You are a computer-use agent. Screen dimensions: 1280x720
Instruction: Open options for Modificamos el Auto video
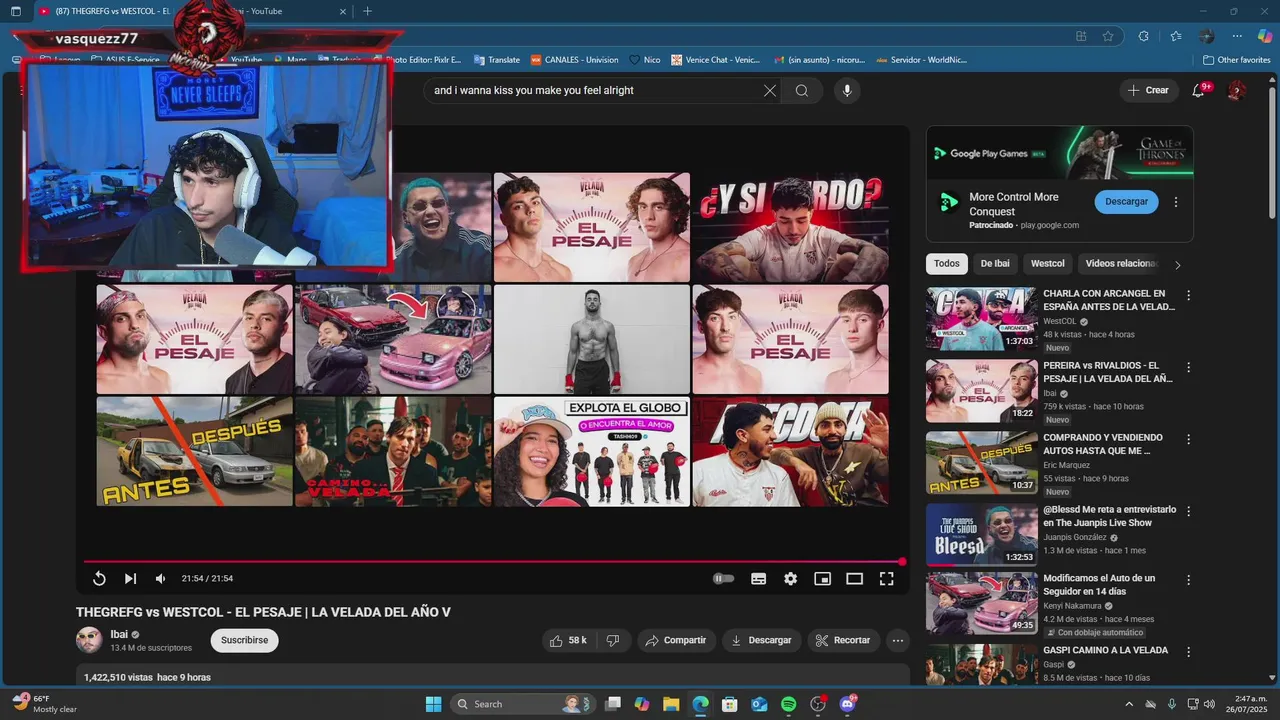[x=1189, y=580]
